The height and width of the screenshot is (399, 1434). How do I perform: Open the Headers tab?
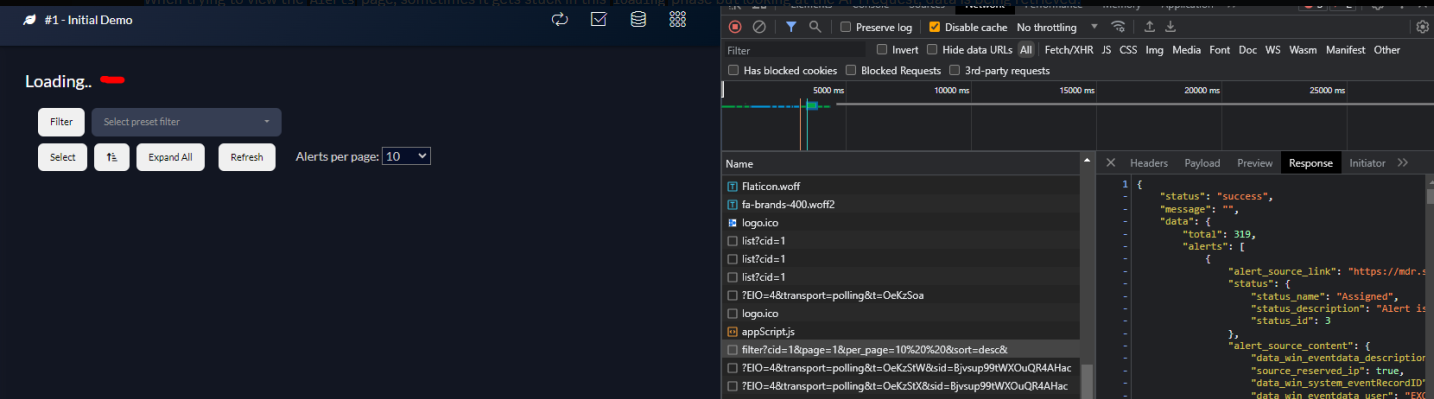pos(1148,163)
